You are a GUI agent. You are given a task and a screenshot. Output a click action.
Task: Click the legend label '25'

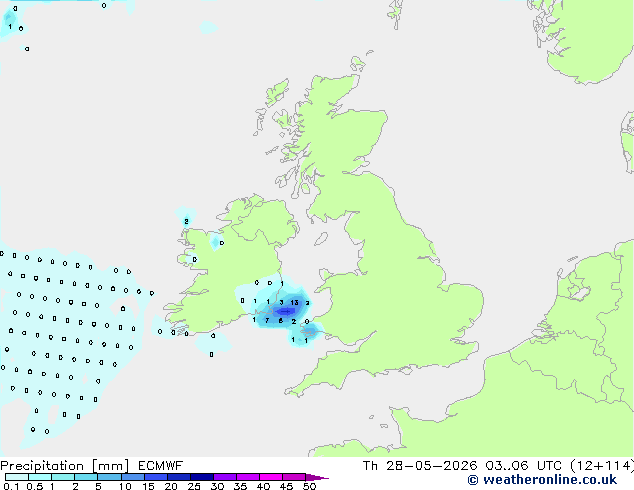(x=194, y=486)
